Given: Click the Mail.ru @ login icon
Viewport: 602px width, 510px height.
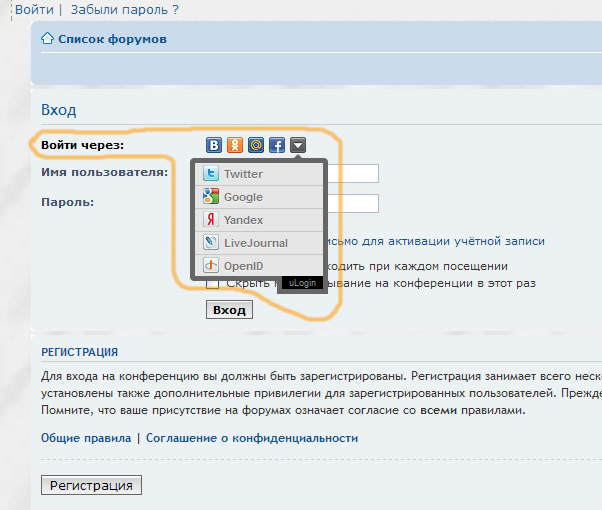Looking at the screenshot, I should coord(256,146).
